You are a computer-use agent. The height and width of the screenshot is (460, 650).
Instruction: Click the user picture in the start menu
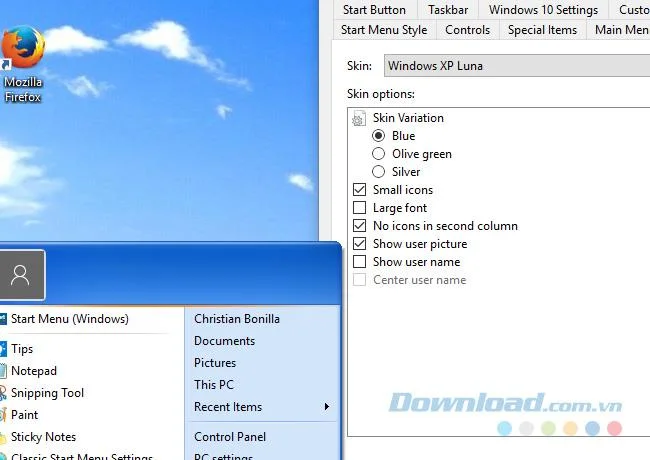pos(22,275)
